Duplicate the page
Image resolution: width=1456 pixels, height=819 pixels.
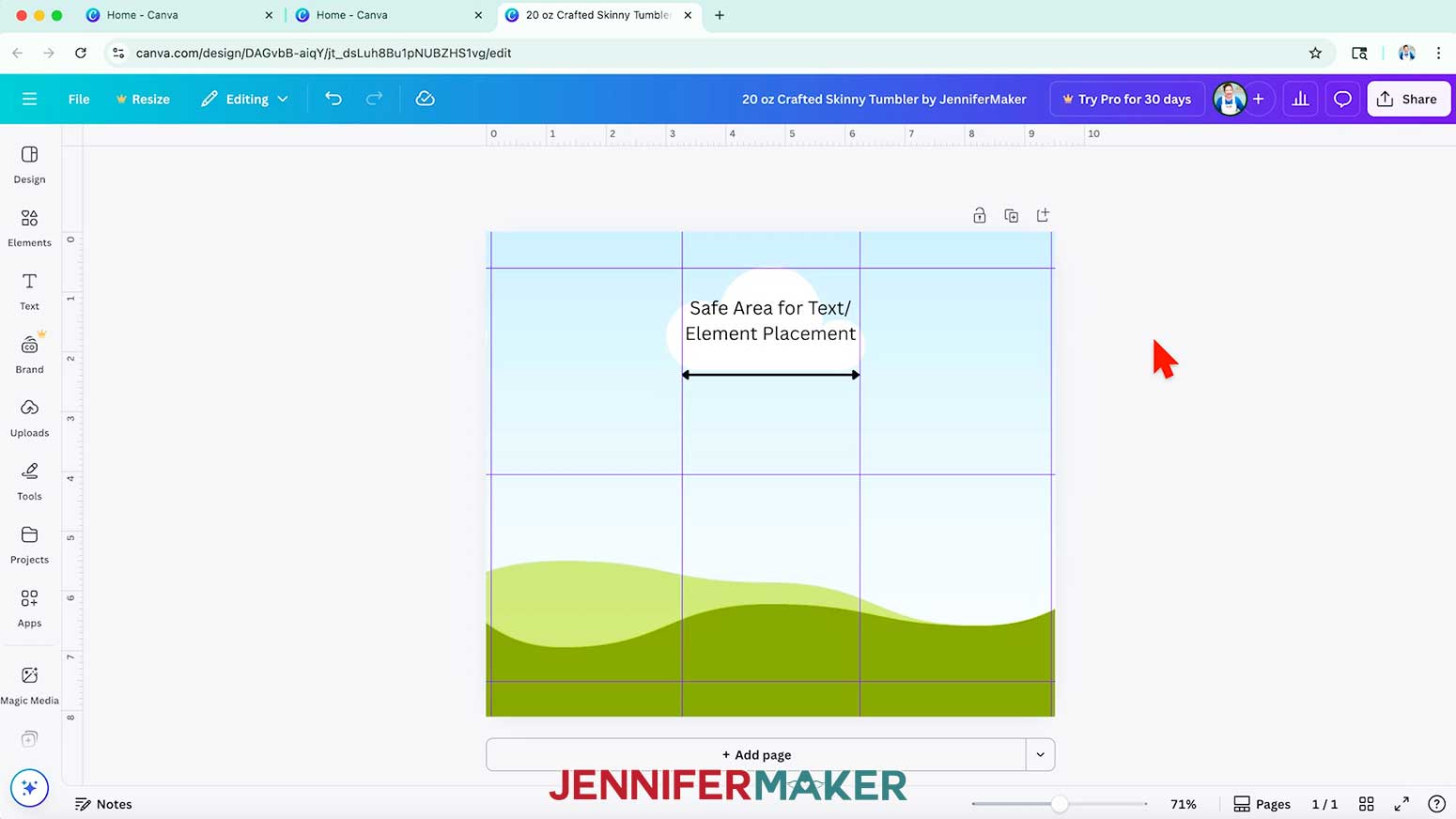1011,215
